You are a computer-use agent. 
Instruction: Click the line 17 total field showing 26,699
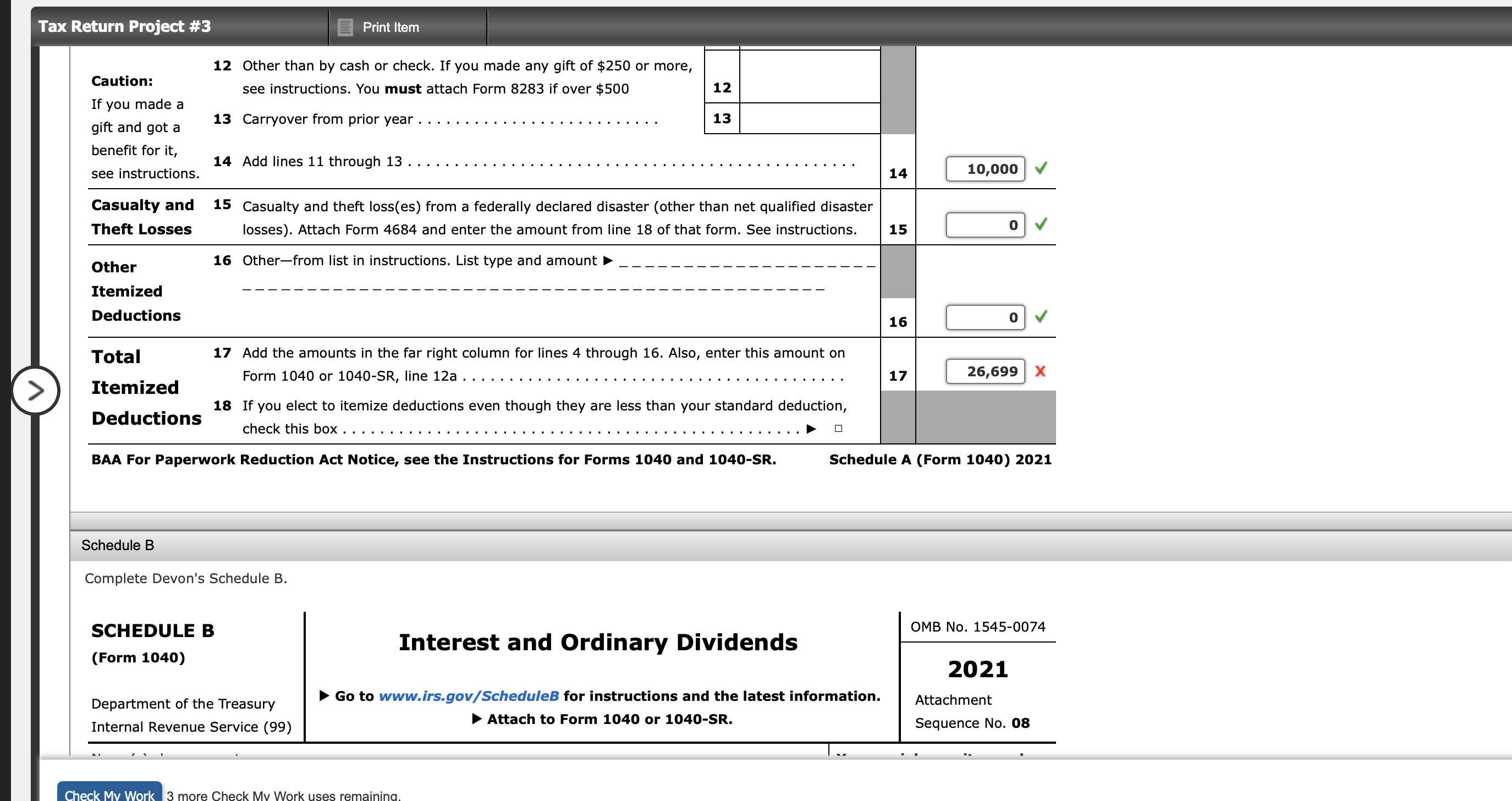click(x=985, y=371)
